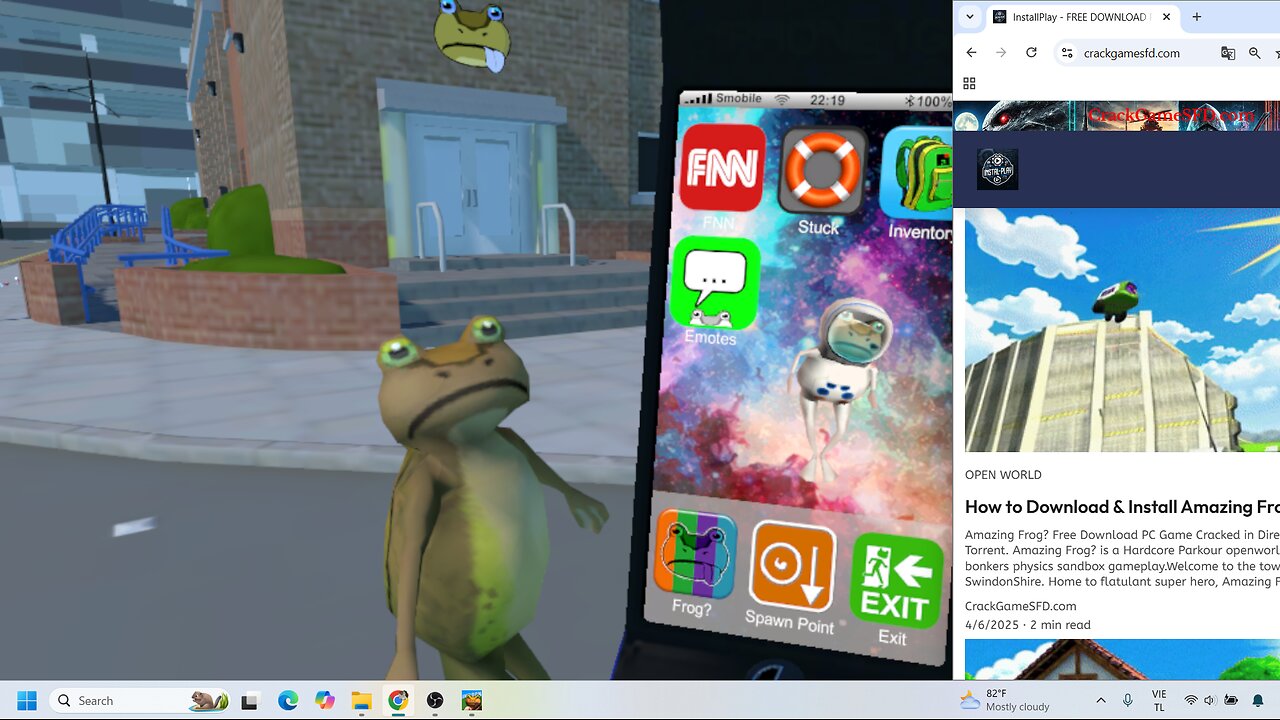Open the Amazing Frog article thumbnail image
The height and width of the screenshot is (720, 1280).
1122,330
